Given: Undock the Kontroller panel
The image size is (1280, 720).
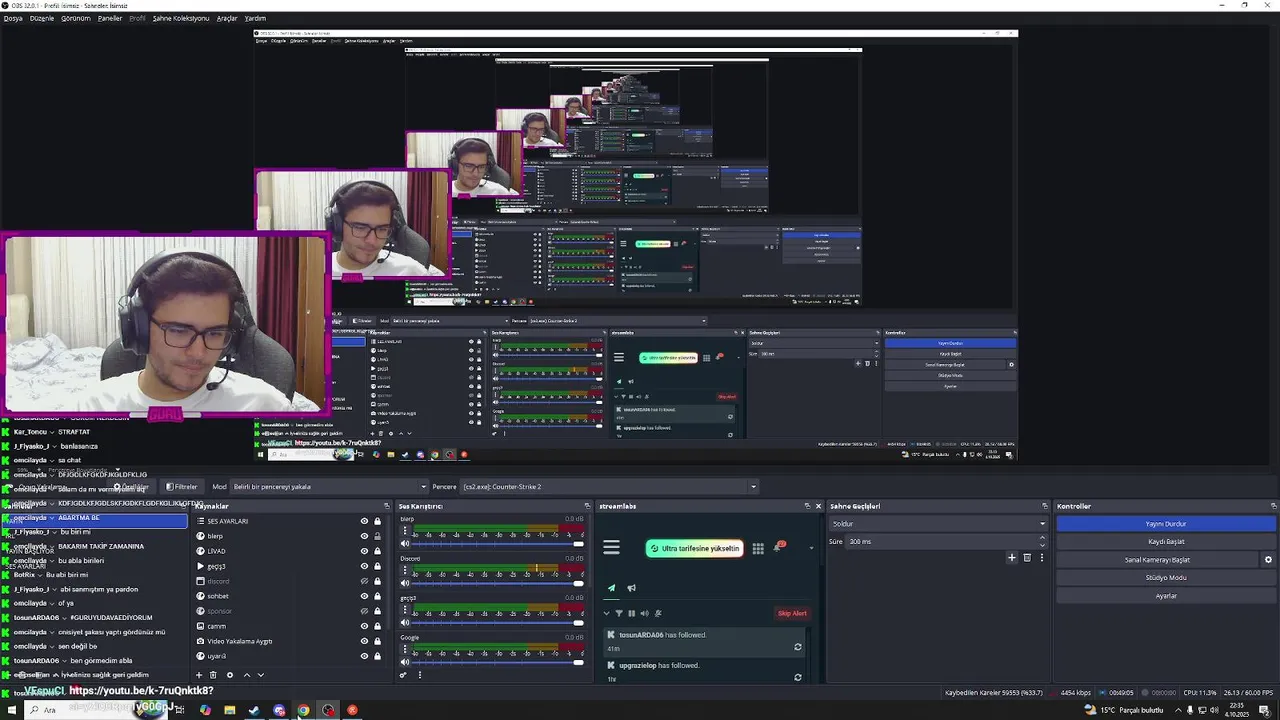Looking at the screenshot, I should click(1273, 506).
